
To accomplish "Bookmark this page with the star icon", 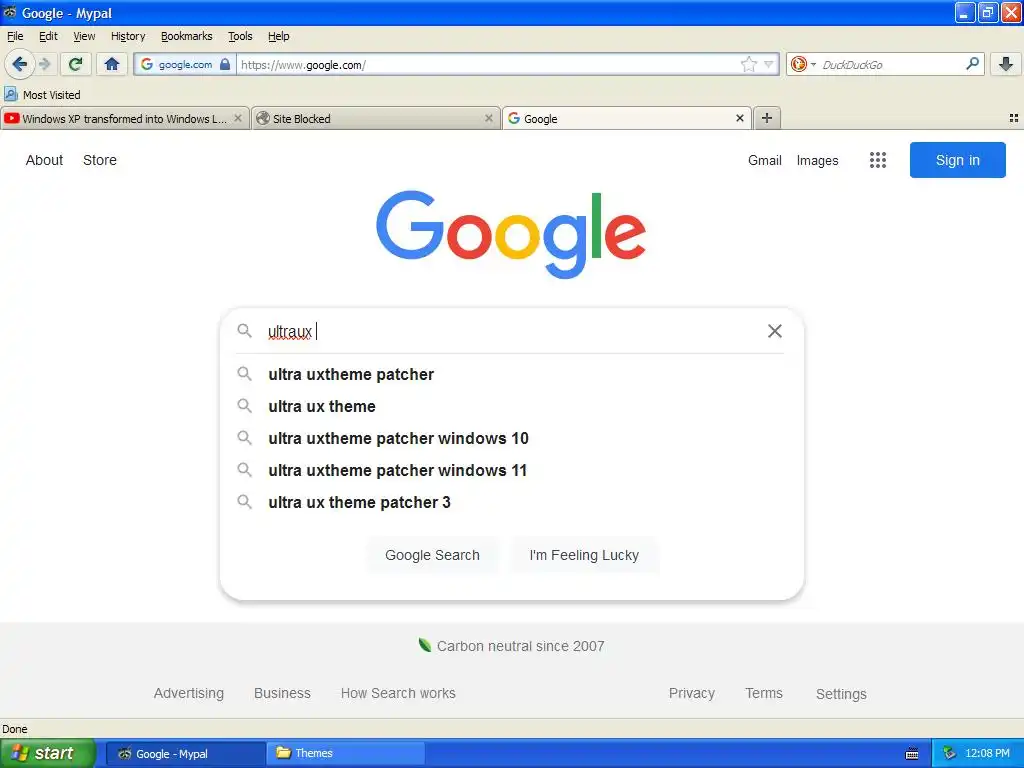I will coord(748,64).
